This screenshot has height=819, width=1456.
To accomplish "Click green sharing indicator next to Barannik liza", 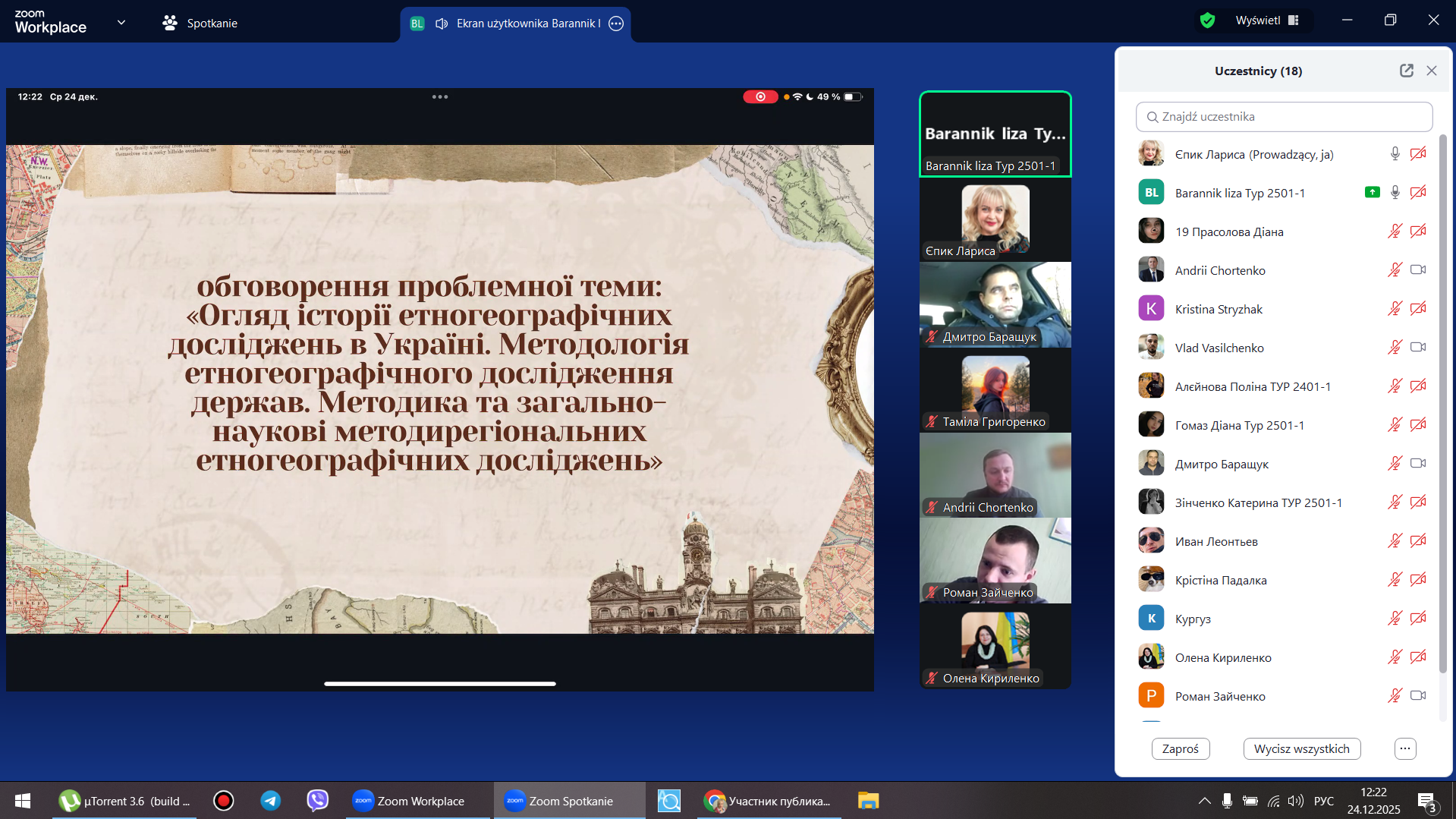I will point(1372,193).
